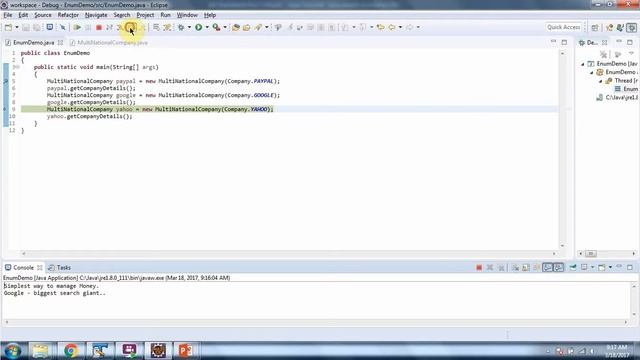
Task: Open Google Chrome from the taskbar
Action: point(71,351)
